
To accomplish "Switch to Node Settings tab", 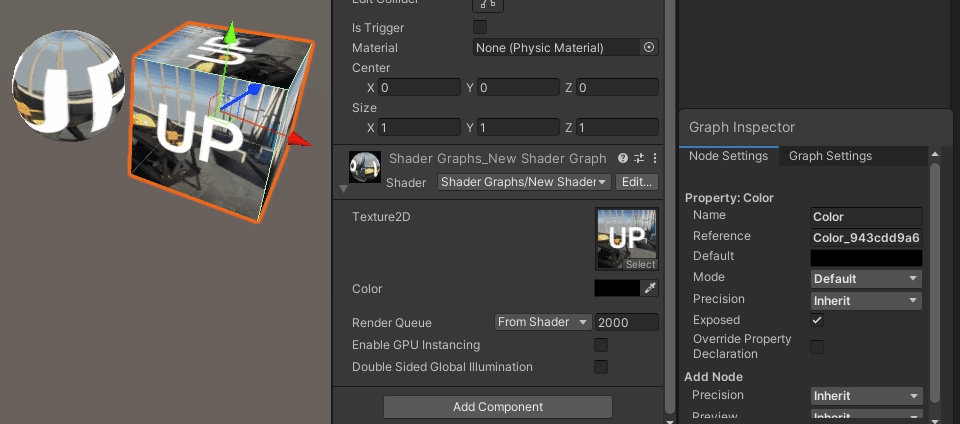I will coord(729,156).
